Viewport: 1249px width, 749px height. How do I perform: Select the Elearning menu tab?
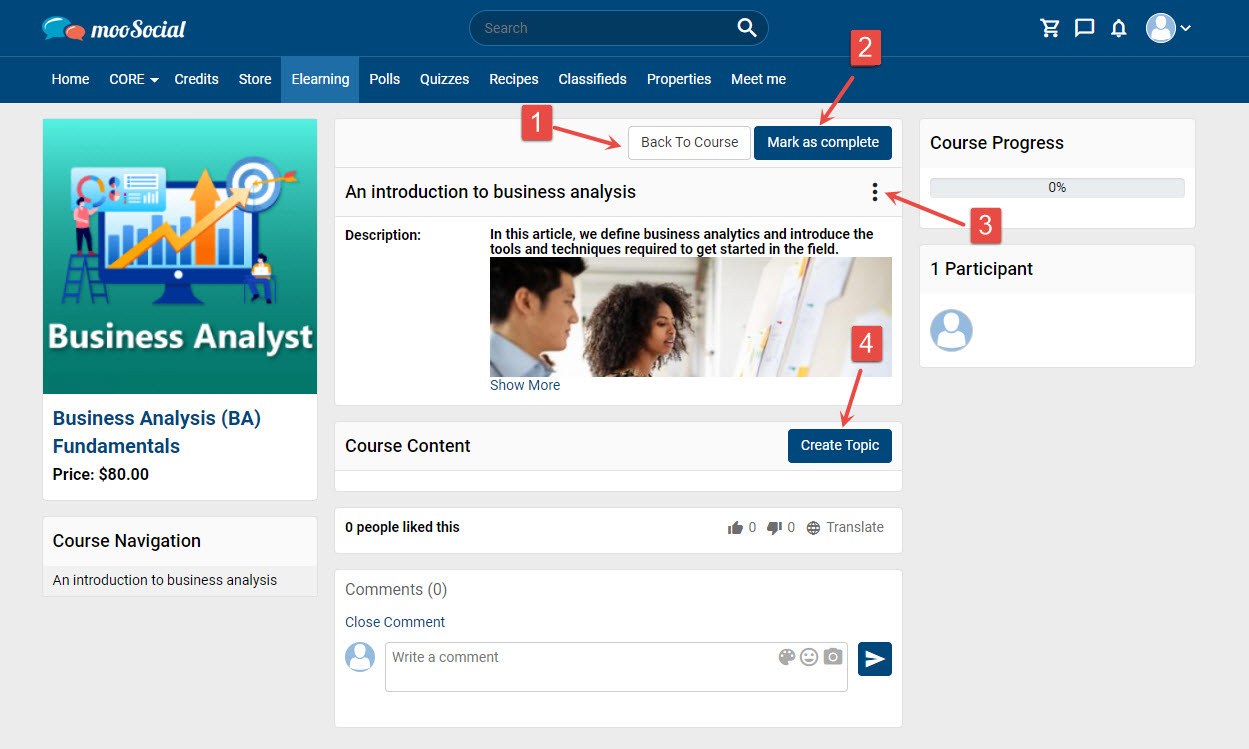(320, 79)
